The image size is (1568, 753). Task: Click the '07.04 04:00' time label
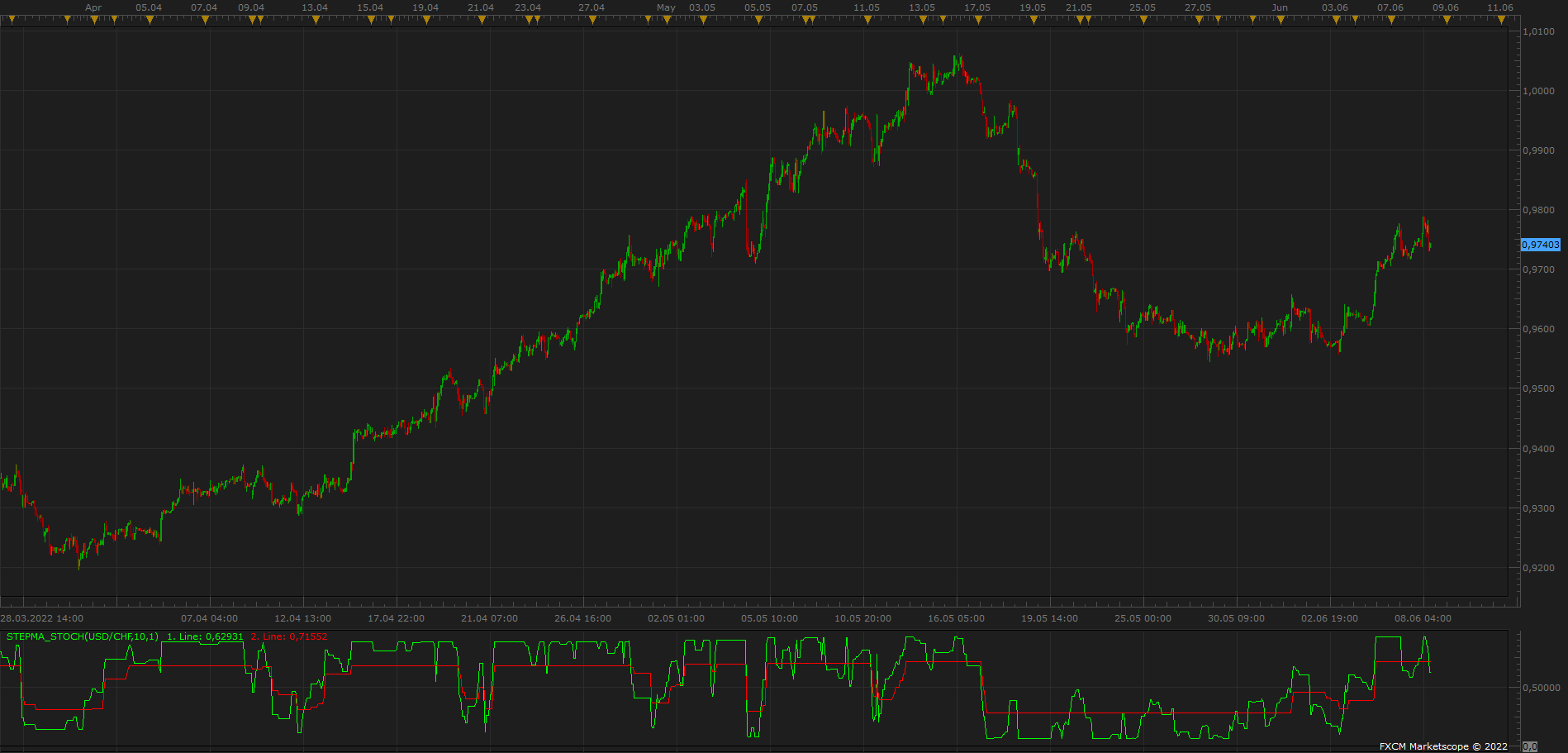[x=210, y=618]
